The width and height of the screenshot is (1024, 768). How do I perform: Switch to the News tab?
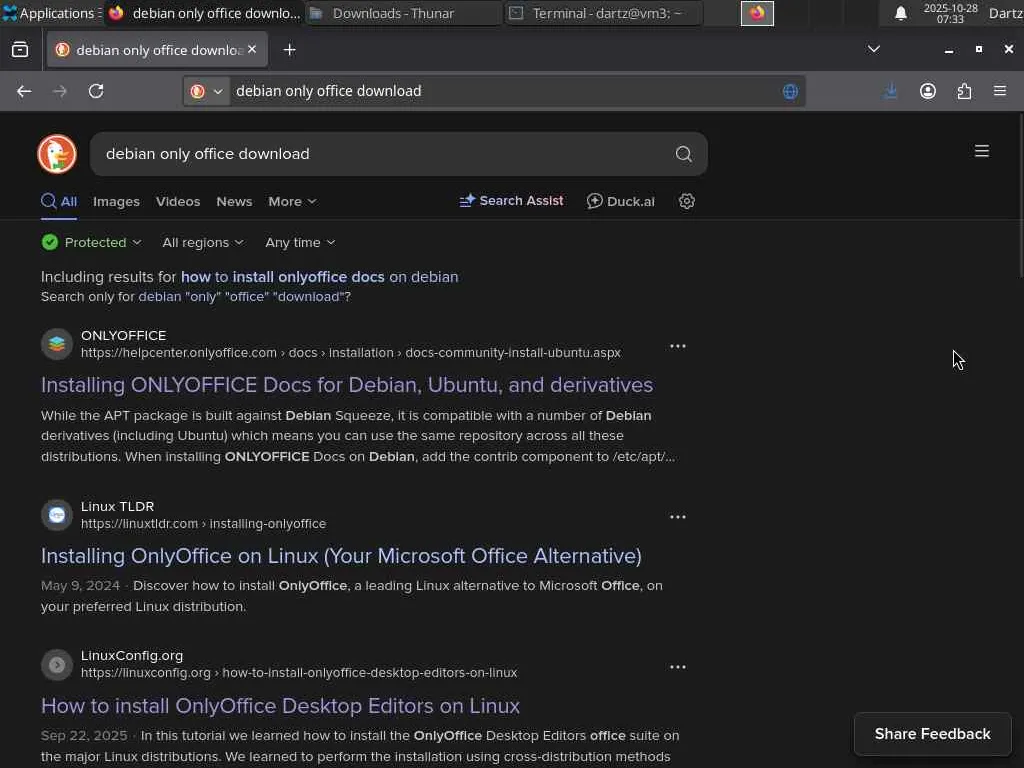(234, 202)
